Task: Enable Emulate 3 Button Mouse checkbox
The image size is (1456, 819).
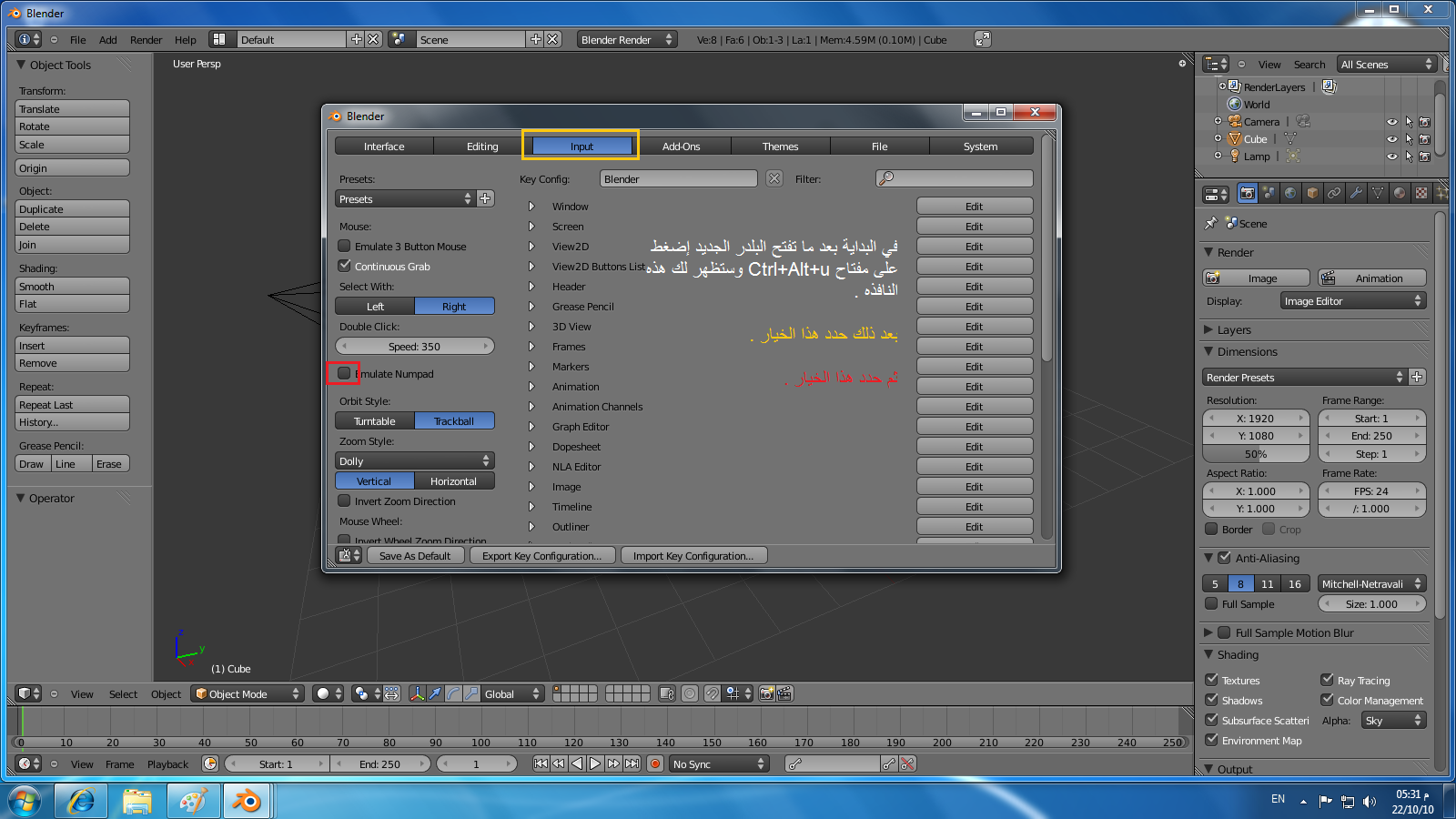Action: click(344, 246)
